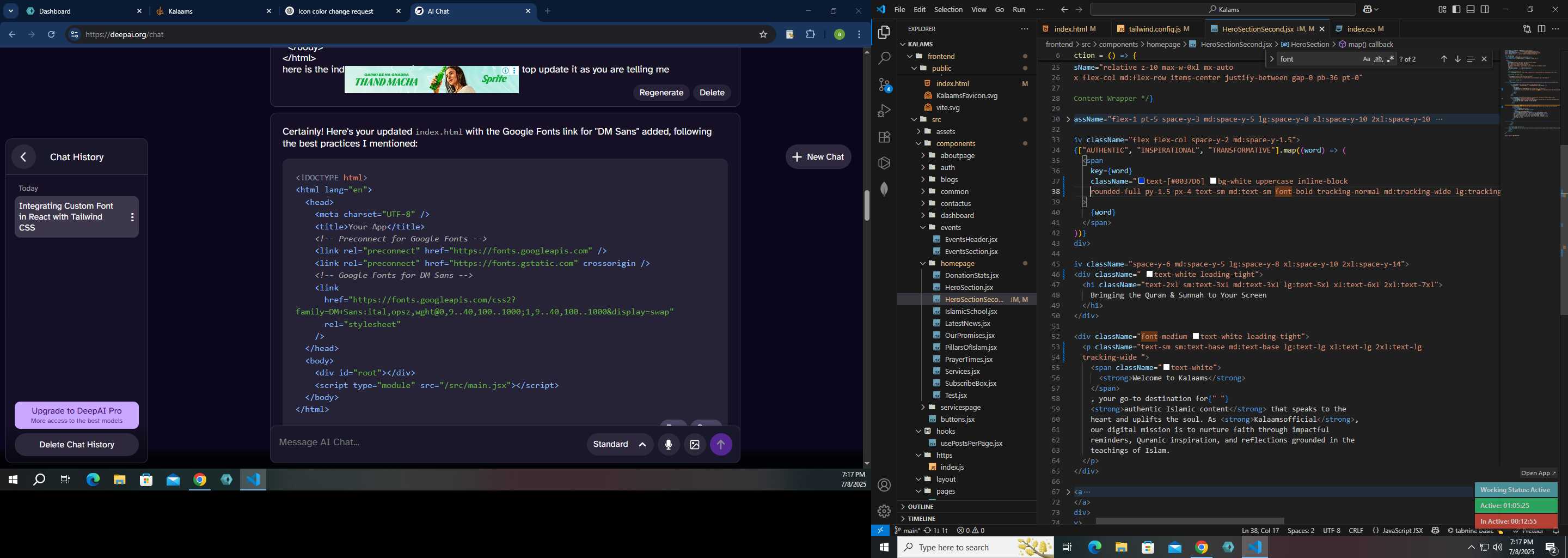This screenshot has height=558, width=1568.
Task: Click Customize Layout icon in VS Code title bar
Action: 1443,10
